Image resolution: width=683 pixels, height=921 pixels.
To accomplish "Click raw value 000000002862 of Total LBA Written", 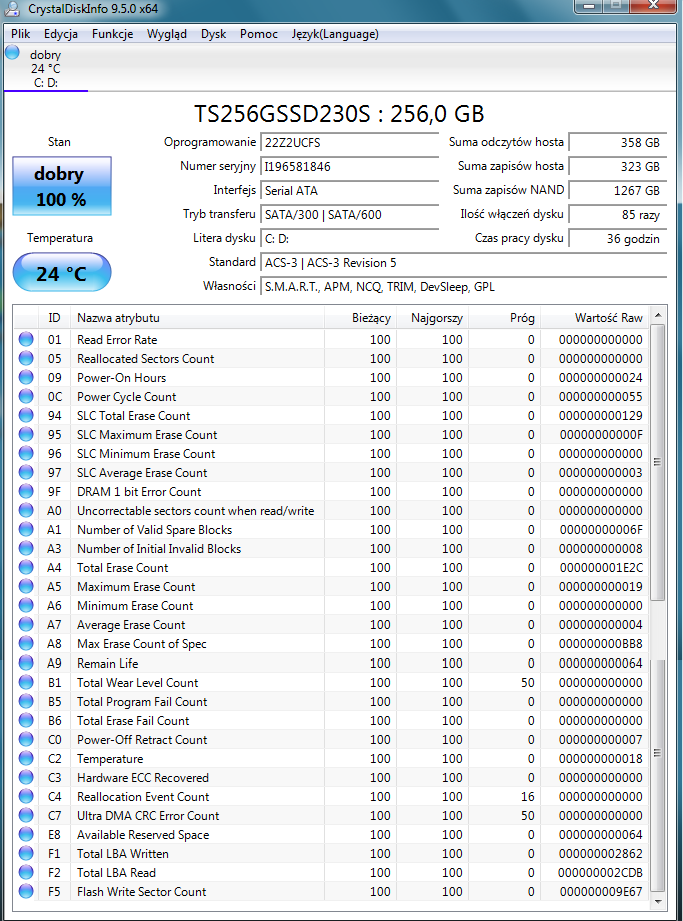I will [600, 853].
